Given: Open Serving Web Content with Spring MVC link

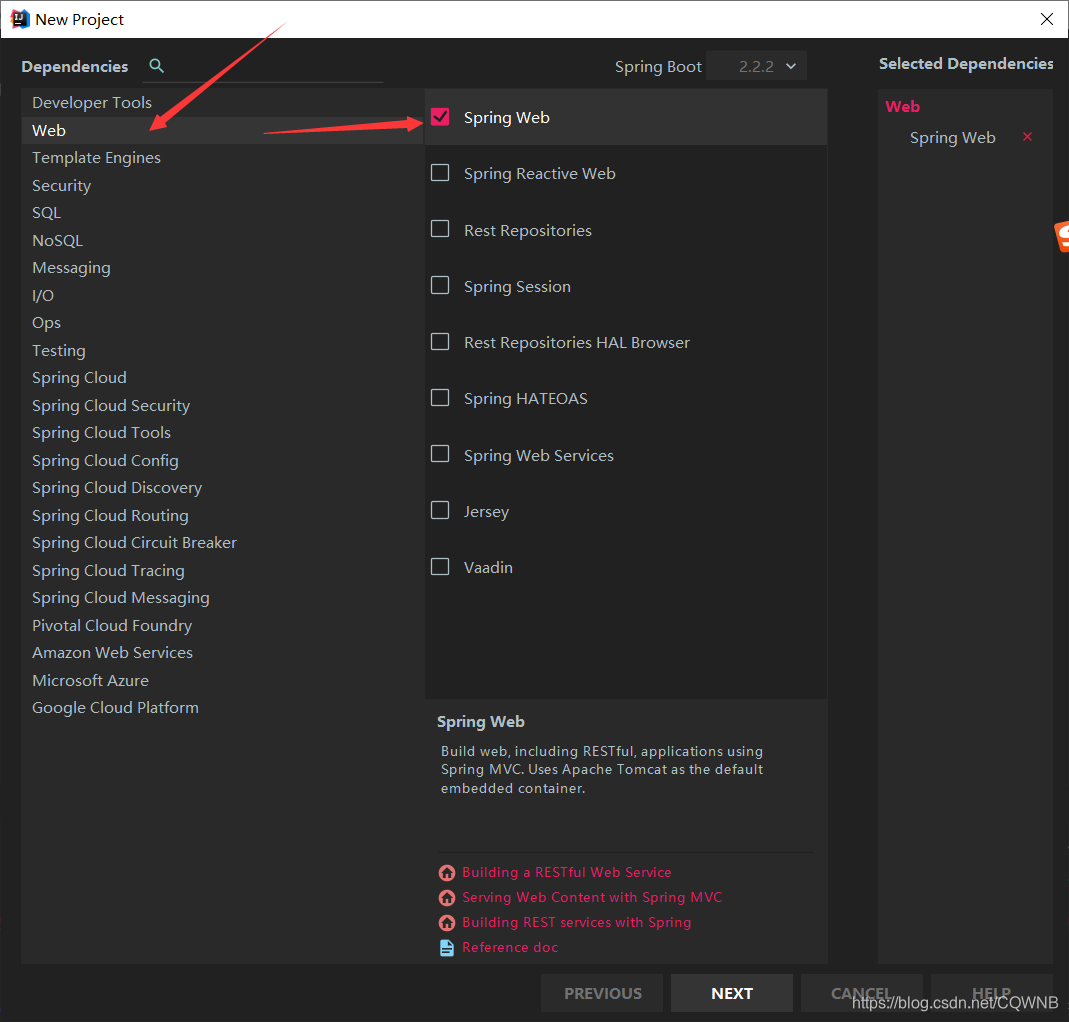Looking at the screenshot, I should pos(592,897).
